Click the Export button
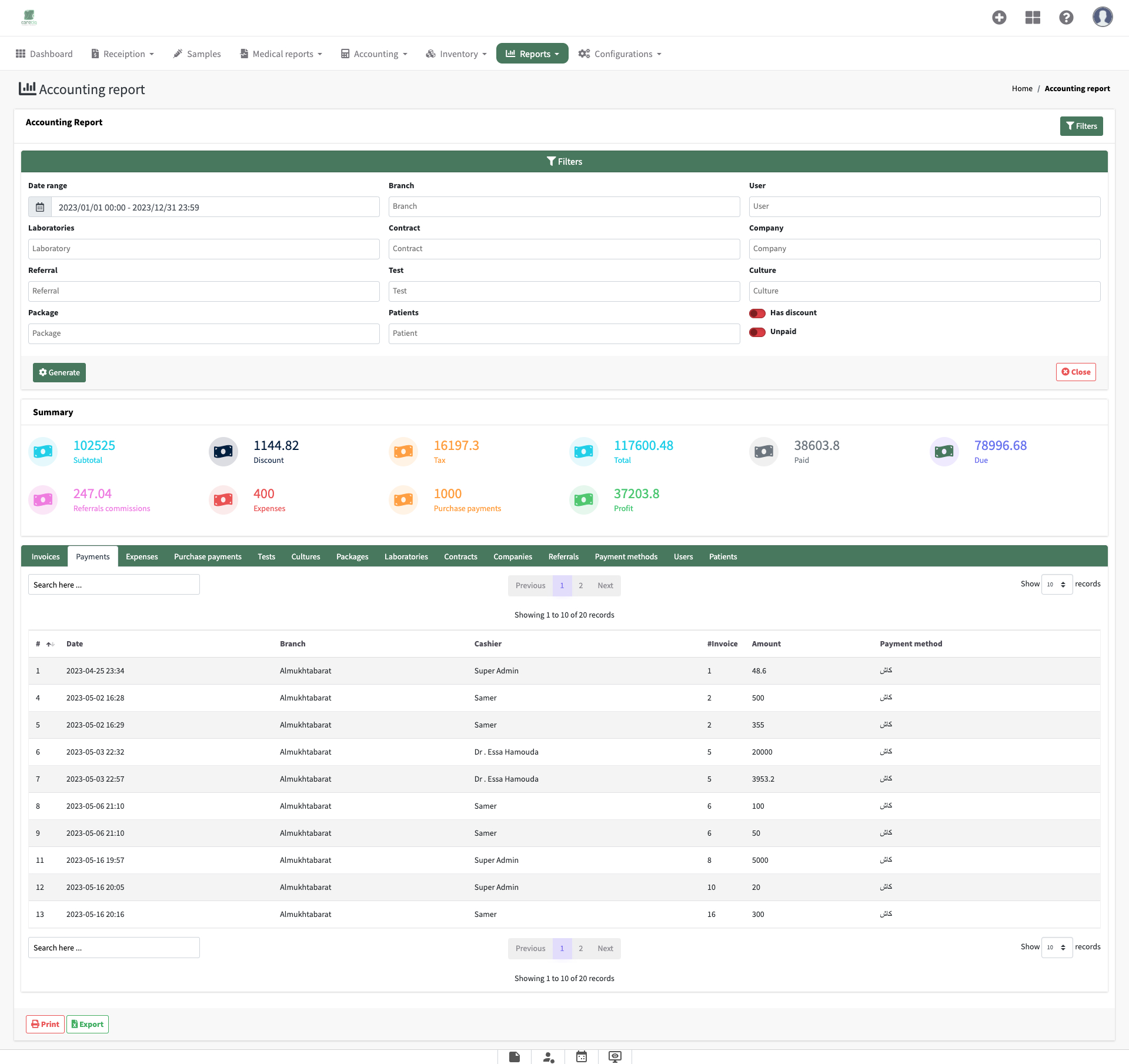The height and width of the screenshot is (1064, 1129). pyautogui.click(x=88, y=1024)
